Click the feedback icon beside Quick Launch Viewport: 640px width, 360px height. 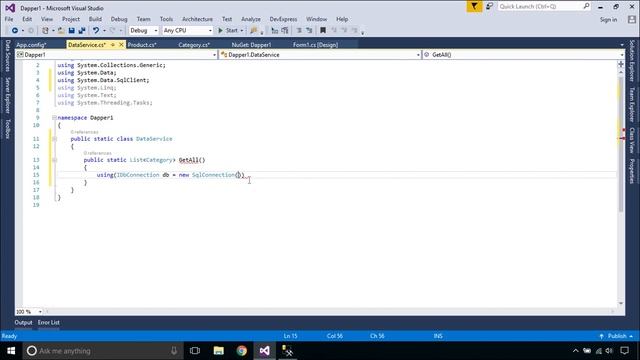(489, 7)
